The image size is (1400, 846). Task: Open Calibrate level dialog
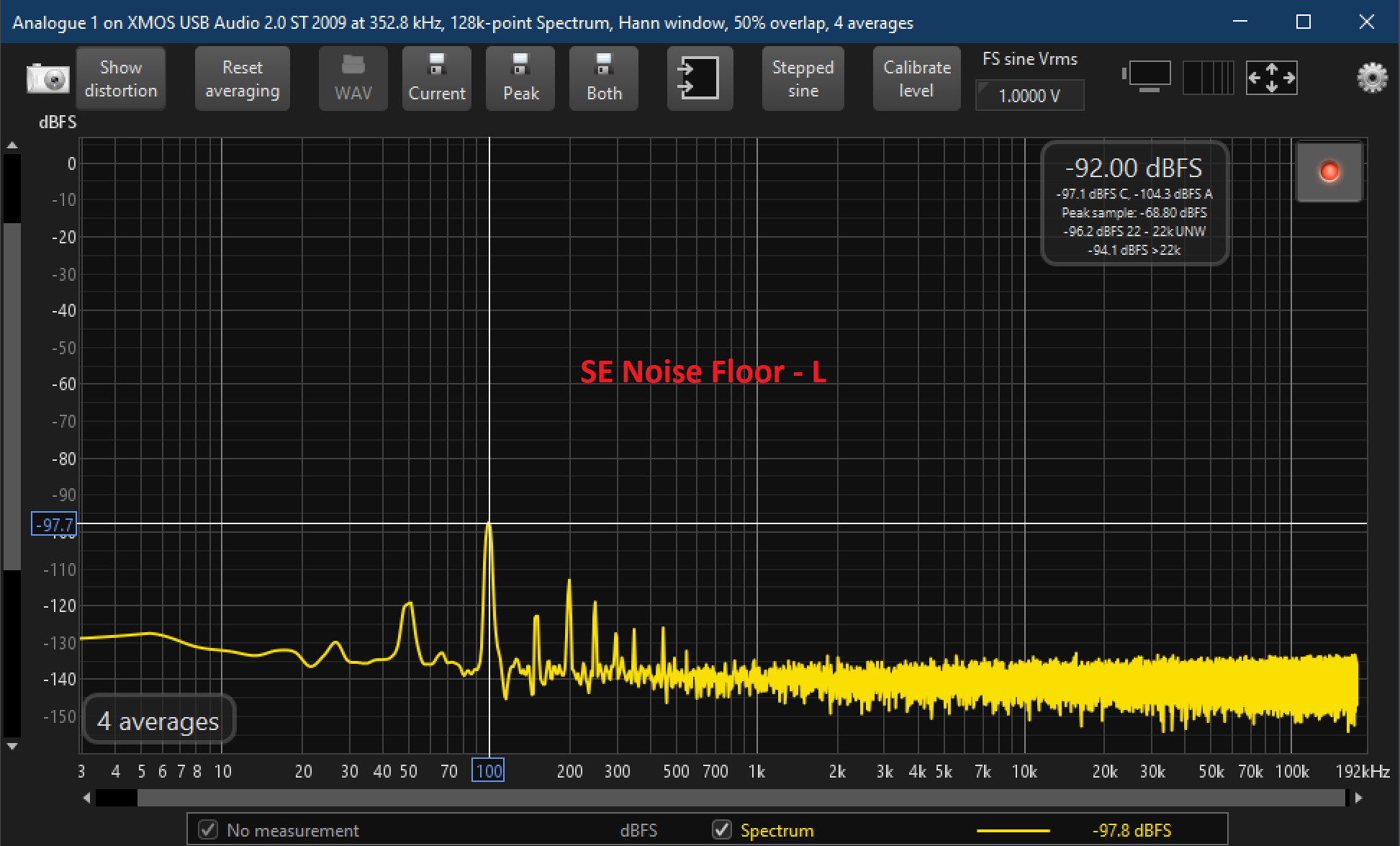(x=917, y=78)
